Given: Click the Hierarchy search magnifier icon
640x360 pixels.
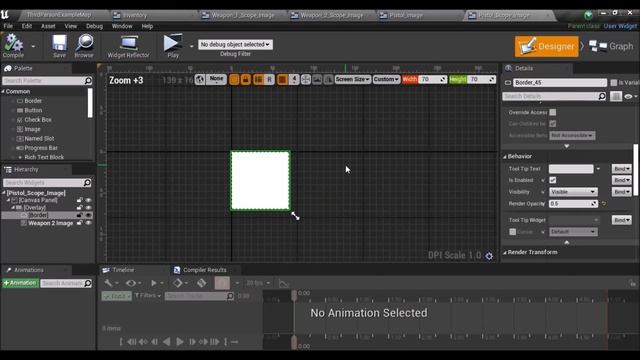Looking at the screenshot, I should click(87, 182).
